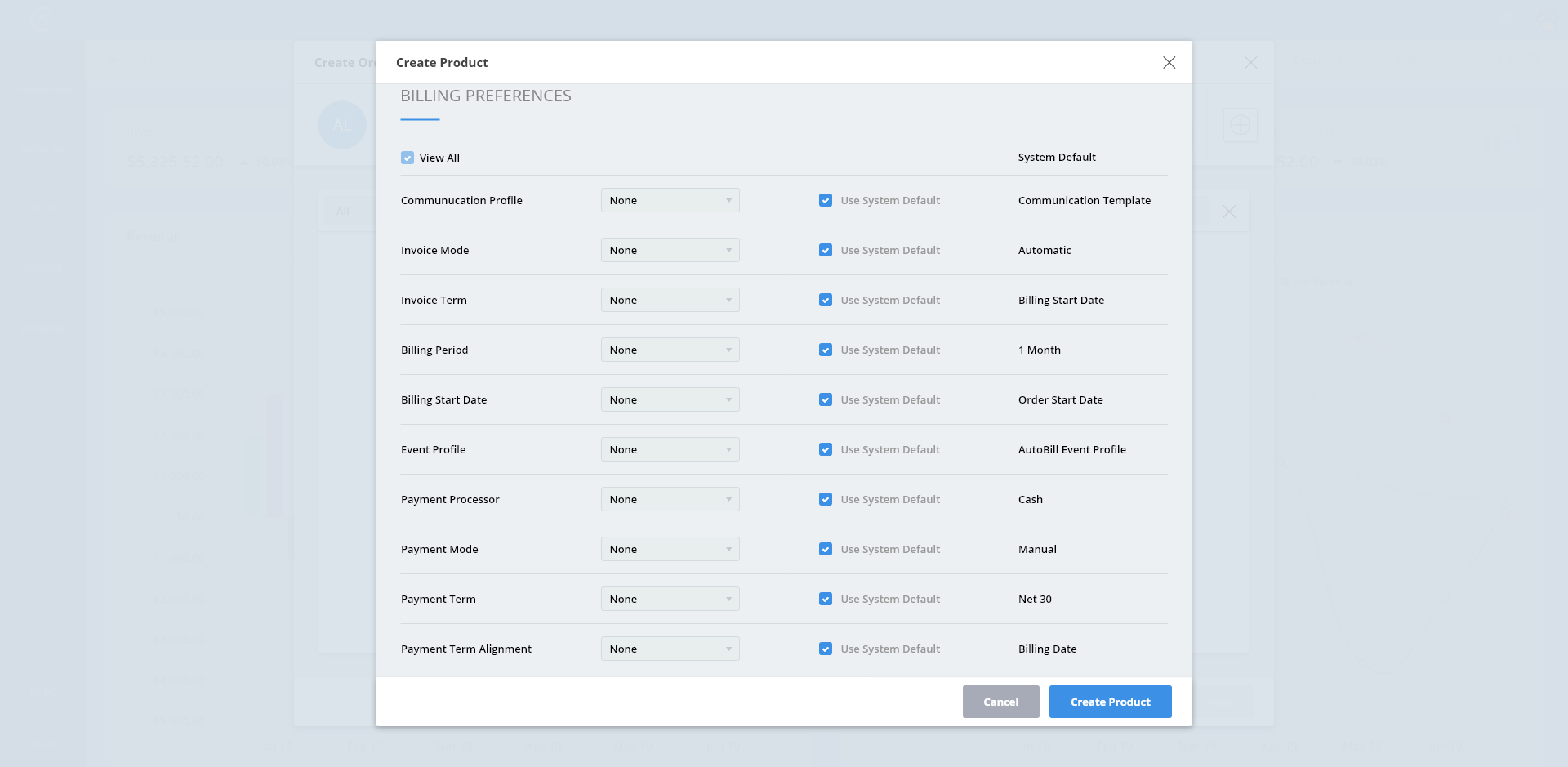Open the Invoice Term dropdown
Screen dimensions: 1568x767
pyautogui.click(x=670, y=300)
